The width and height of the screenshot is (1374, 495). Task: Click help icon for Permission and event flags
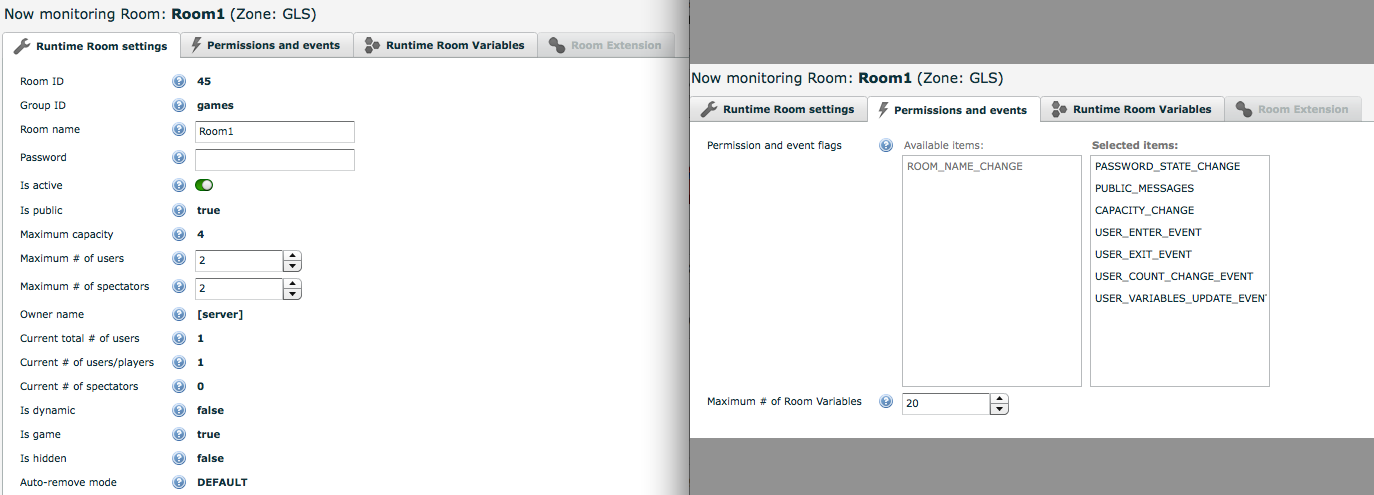point(886,146)
